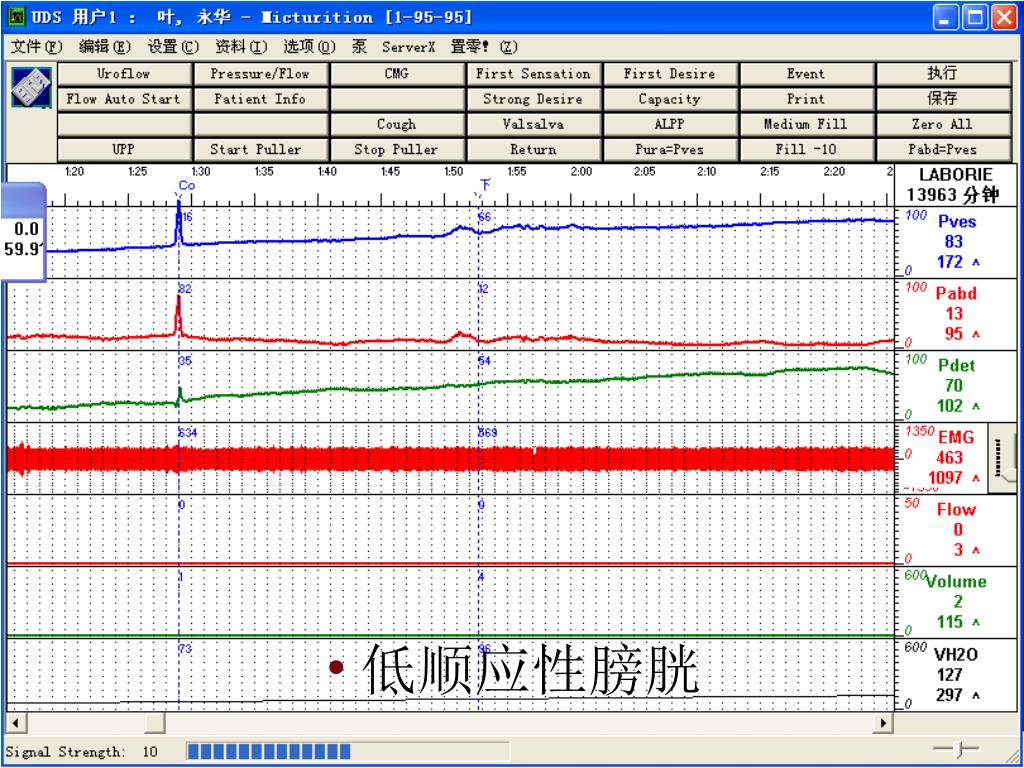Image resolution: width=1024 pixels, height=768 pixels.
Task: Click the Return button
Action: [534, 150]
